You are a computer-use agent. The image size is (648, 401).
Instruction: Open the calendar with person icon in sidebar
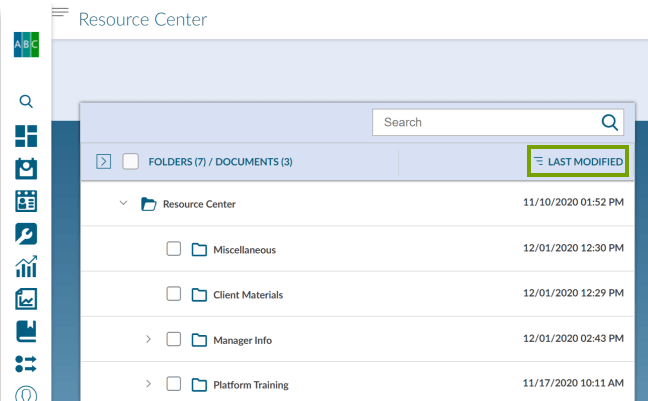click(26, 169)
